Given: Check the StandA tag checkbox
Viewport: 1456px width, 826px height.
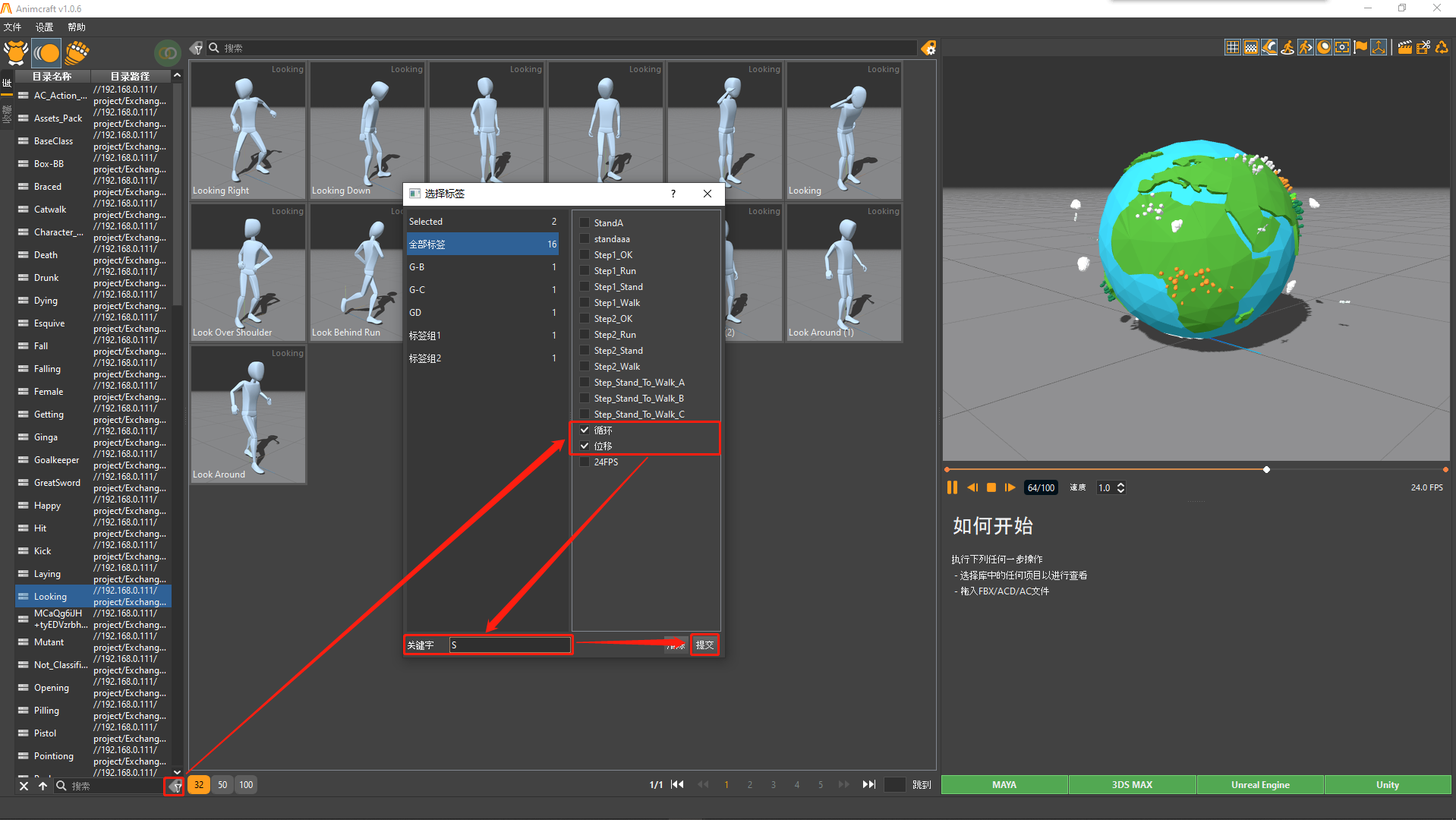Looking at the screenshot, I should pyautogui.click(x=585, y=222).
